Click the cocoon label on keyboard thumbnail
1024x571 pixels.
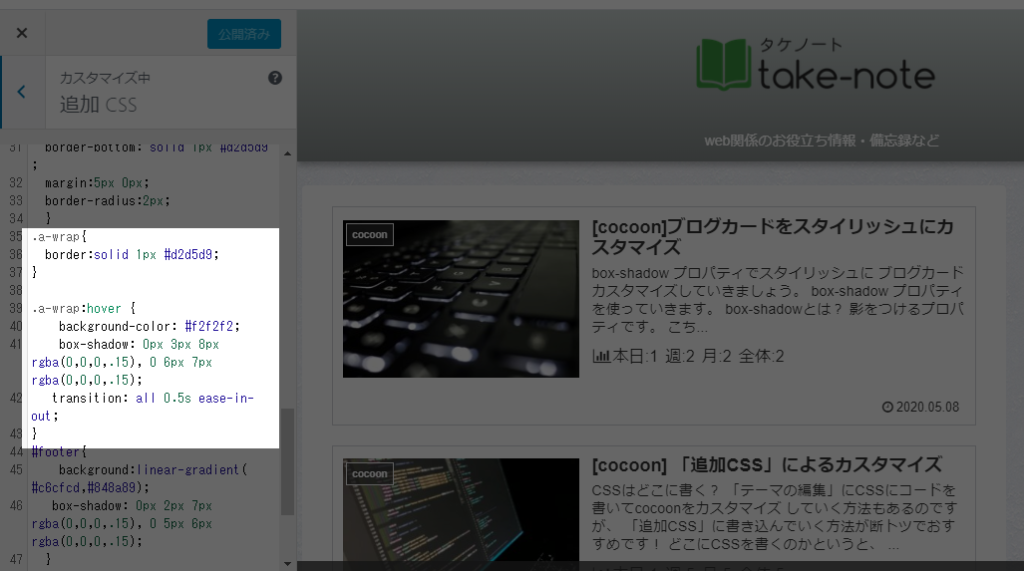(370, 235)
